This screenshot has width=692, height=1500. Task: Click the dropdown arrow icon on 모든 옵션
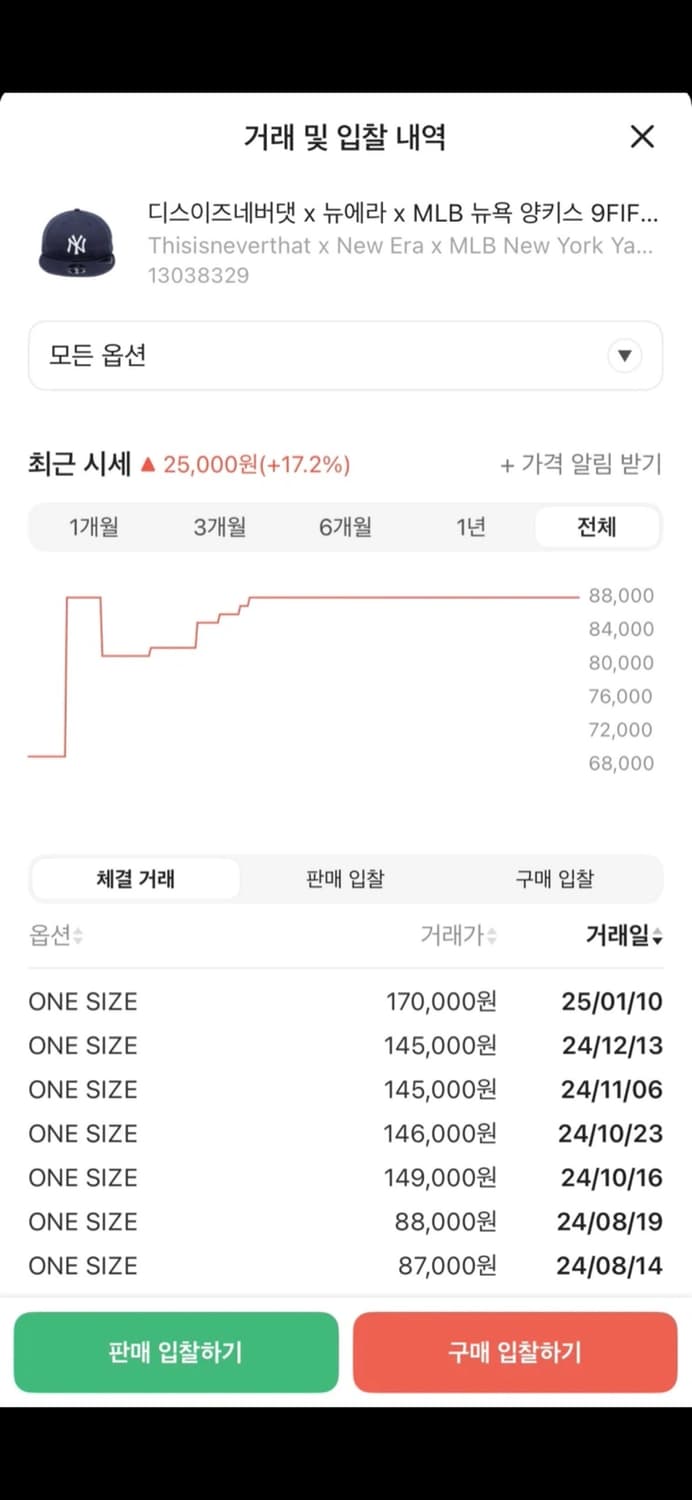[624, 355]
